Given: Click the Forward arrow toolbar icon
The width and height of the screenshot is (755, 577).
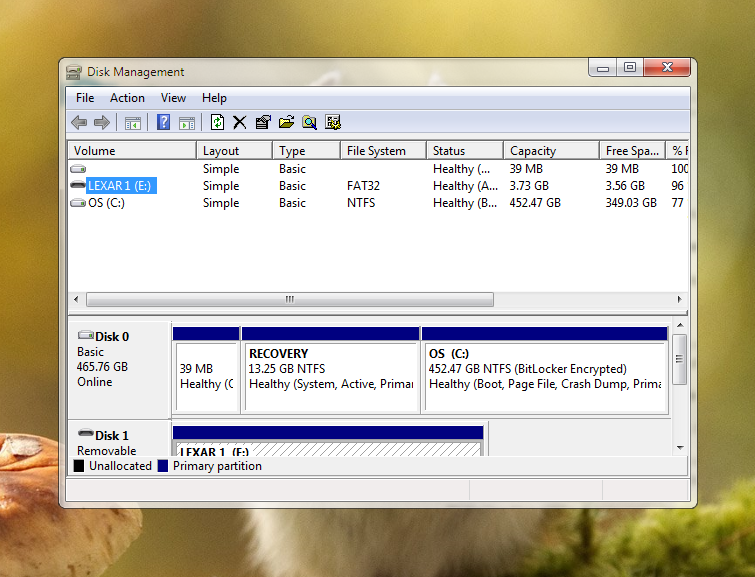Looking at the screenshot, I should [102, 122].
